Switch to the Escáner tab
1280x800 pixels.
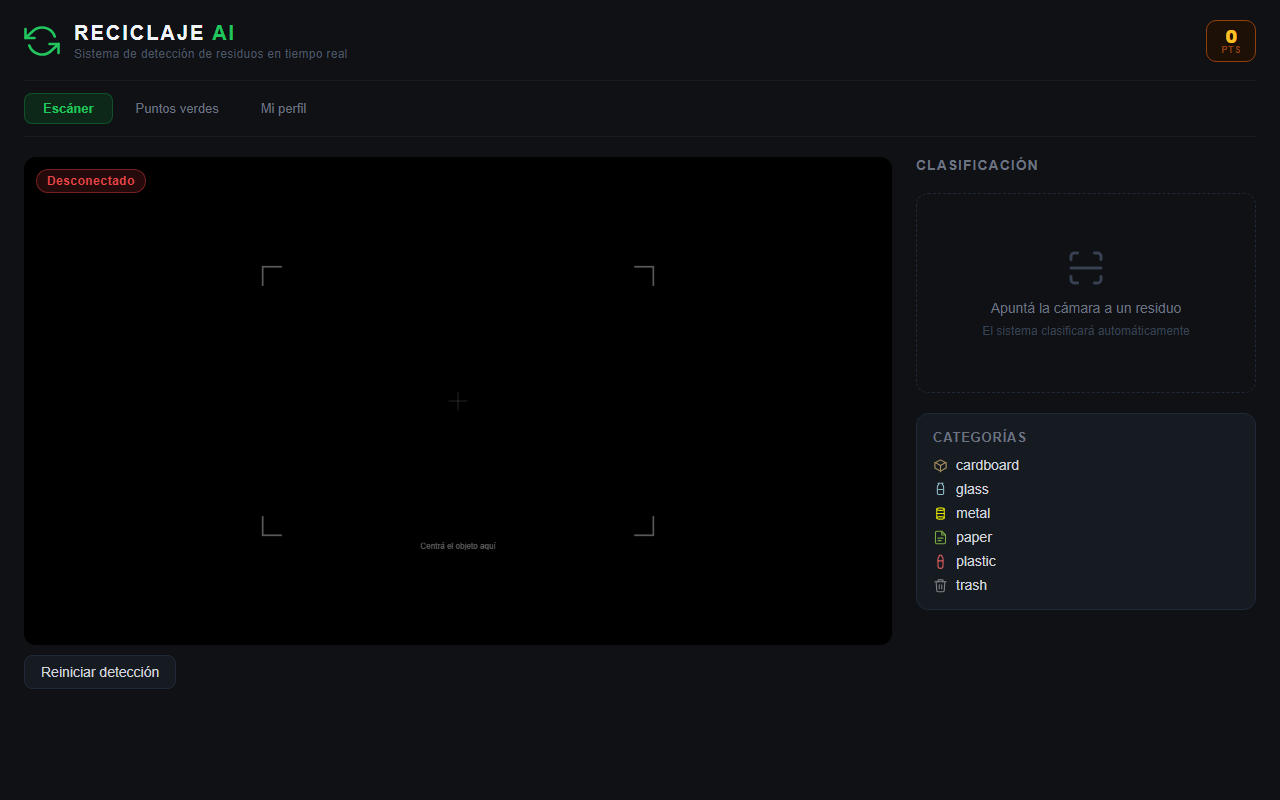point(68,108)
